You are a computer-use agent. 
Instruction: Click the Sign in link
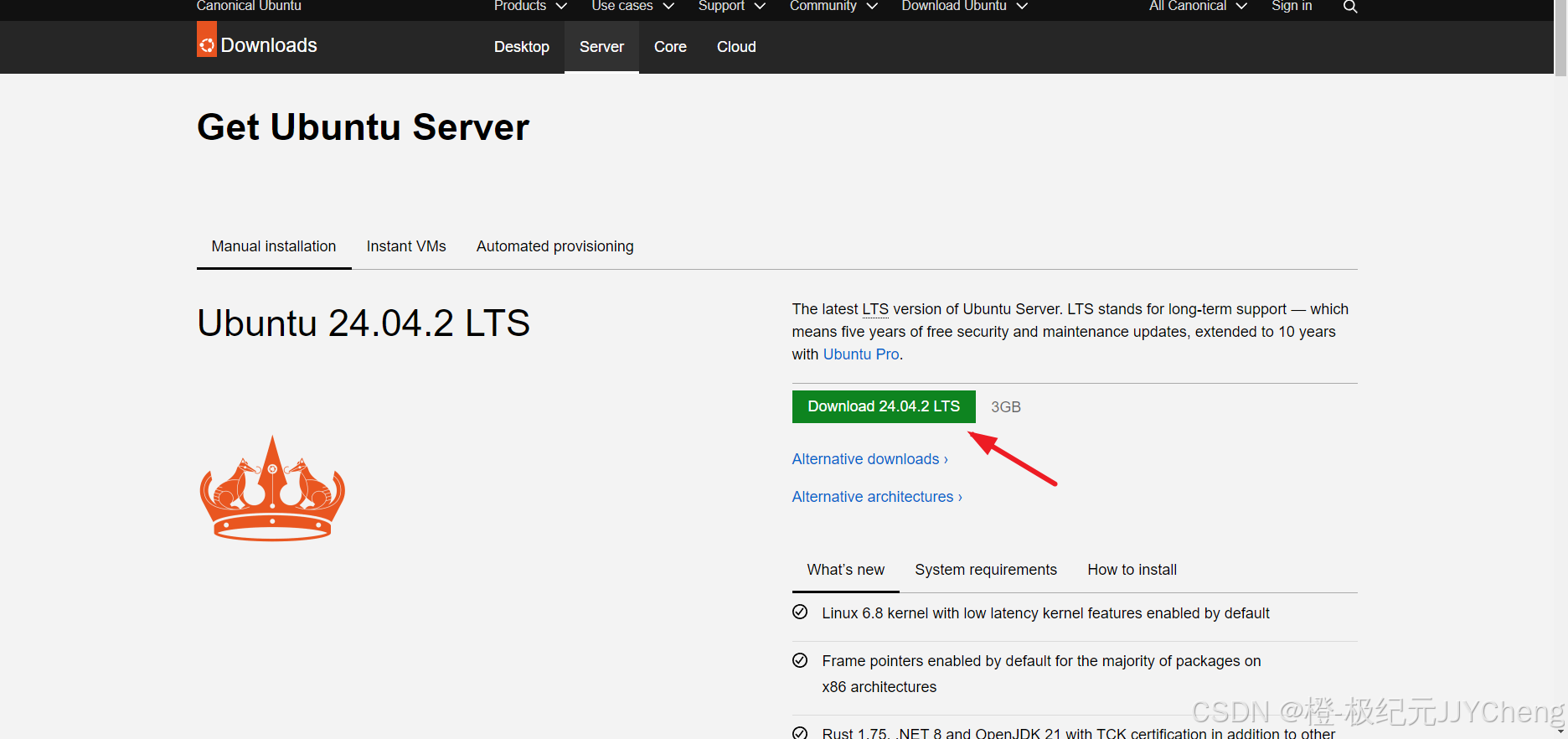click(x=1292, y=7)
